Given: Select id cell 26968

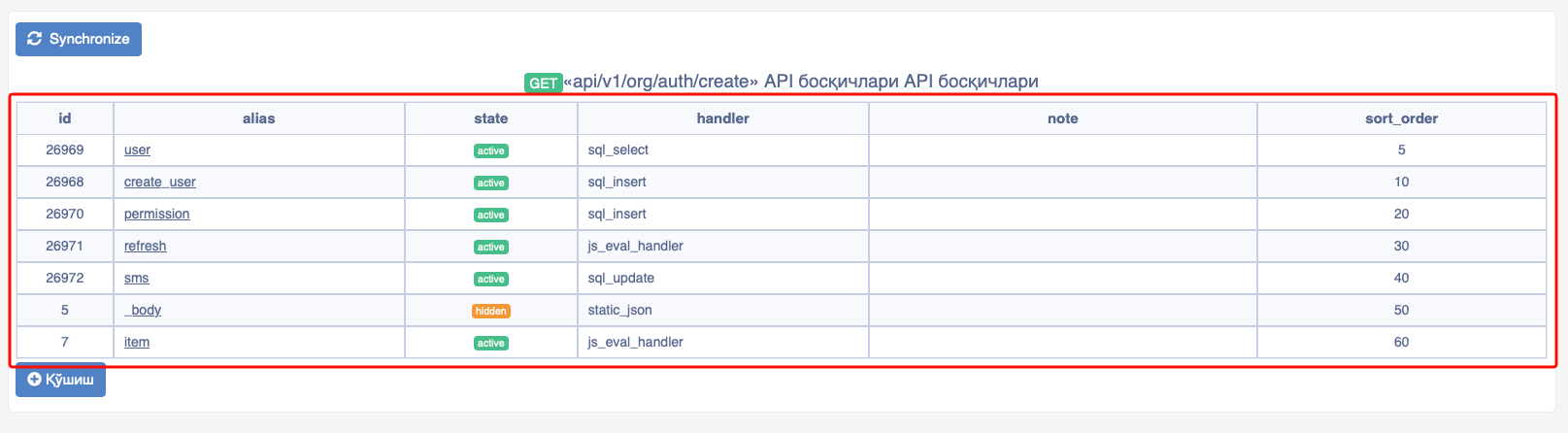Looking at the screenshot, I should tap(65, 182).
